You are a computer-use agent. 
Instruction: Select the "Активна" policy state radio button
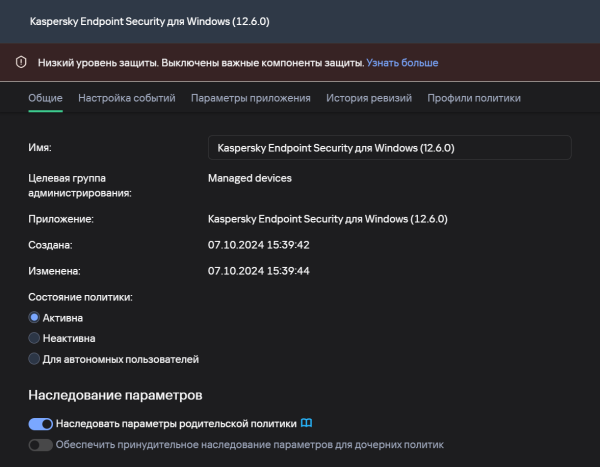(35, 318)
